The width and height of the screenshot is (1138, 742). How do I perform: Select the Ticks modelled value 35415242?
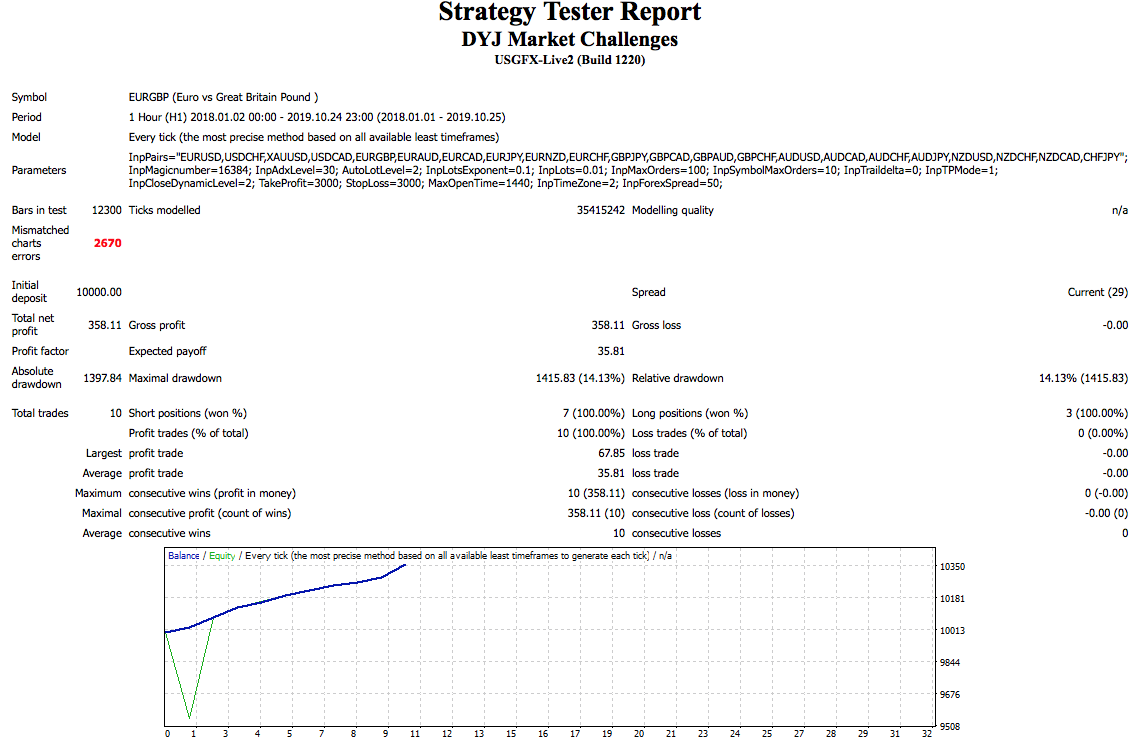tap(601, 211)
